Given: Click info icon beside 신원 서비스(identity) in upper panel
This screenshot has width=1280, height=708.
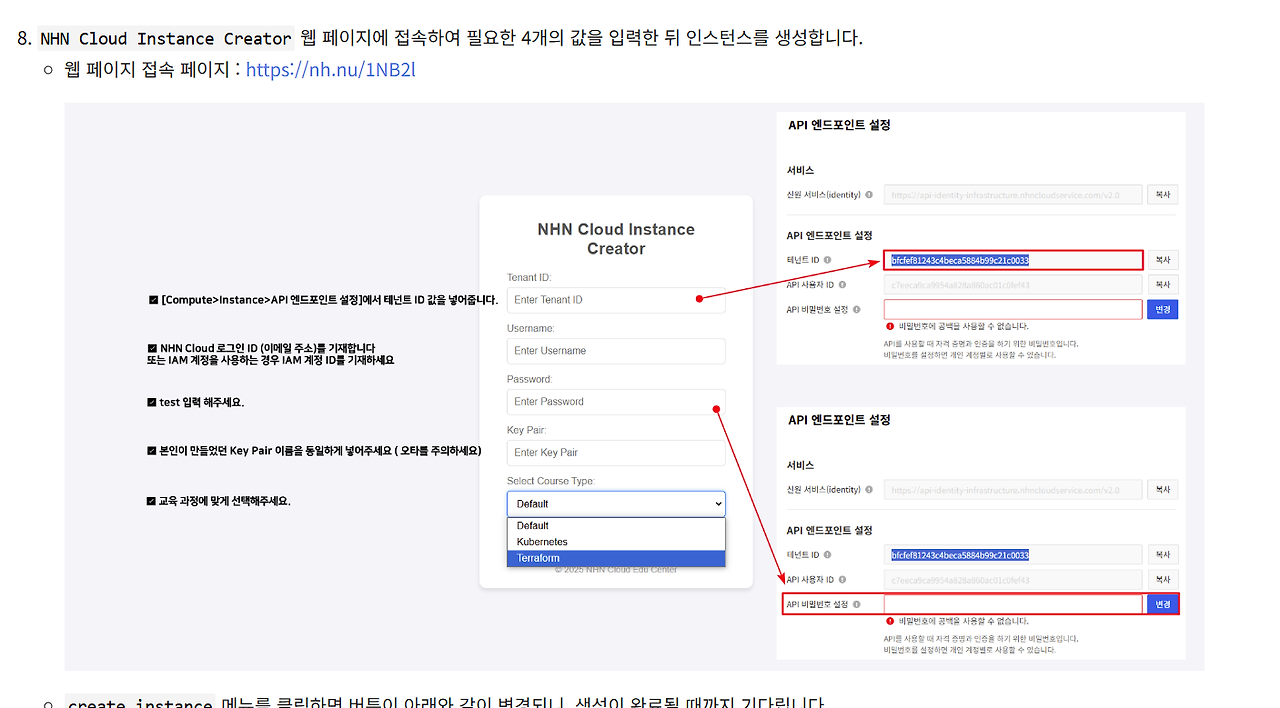Looking at the screenshot, I should pyautogui.click(x=869, y=195).
